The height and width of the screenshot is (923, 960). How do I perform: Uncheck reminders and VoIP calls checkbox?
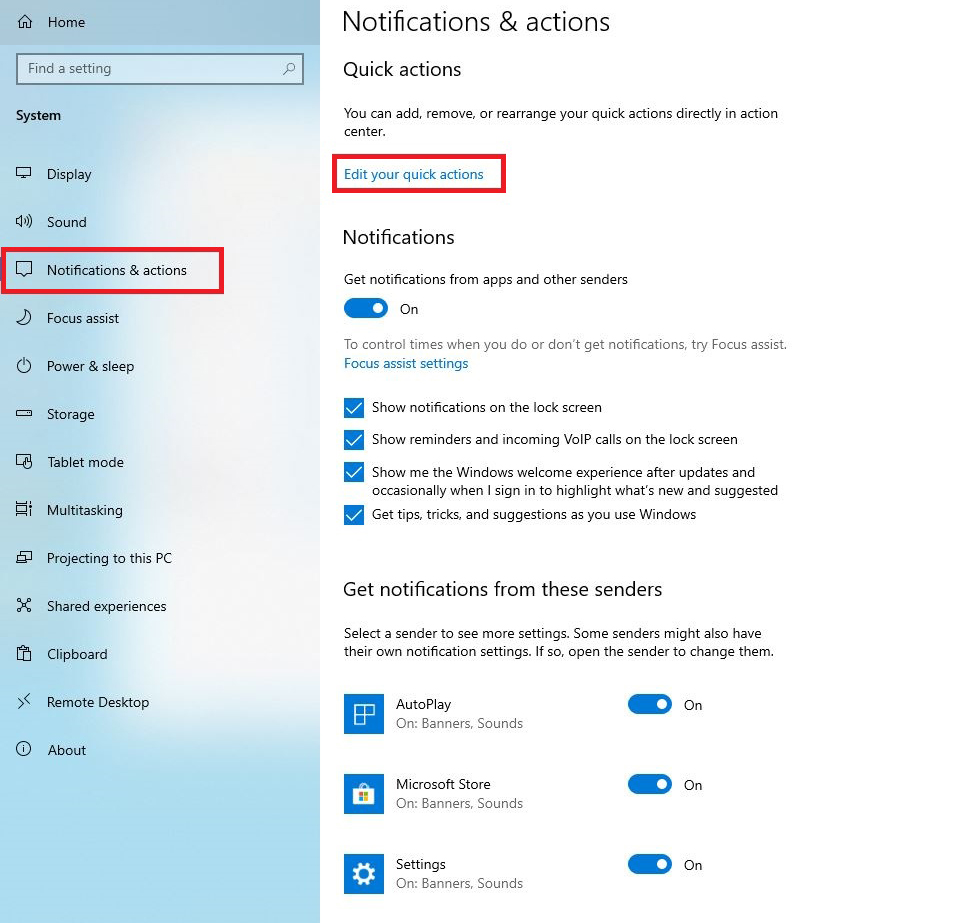point(354,440)
